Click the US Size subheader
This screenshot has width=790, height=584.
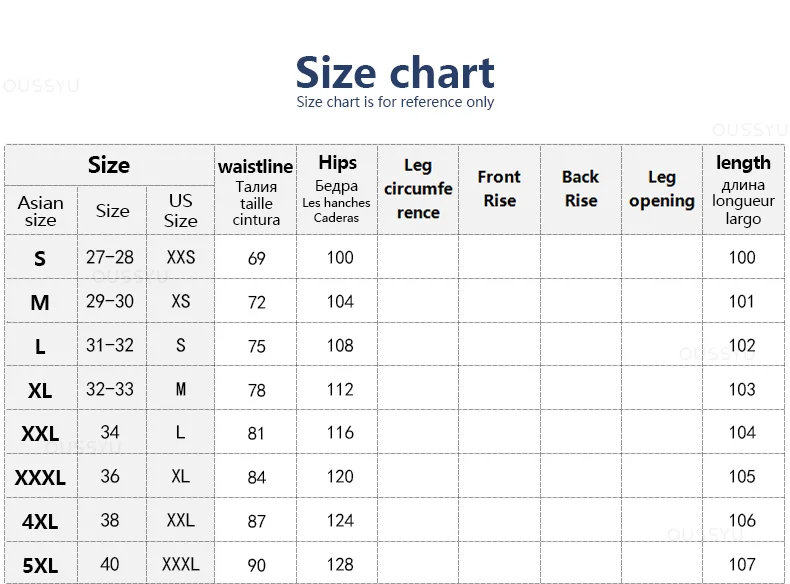[x=180, y=211]
